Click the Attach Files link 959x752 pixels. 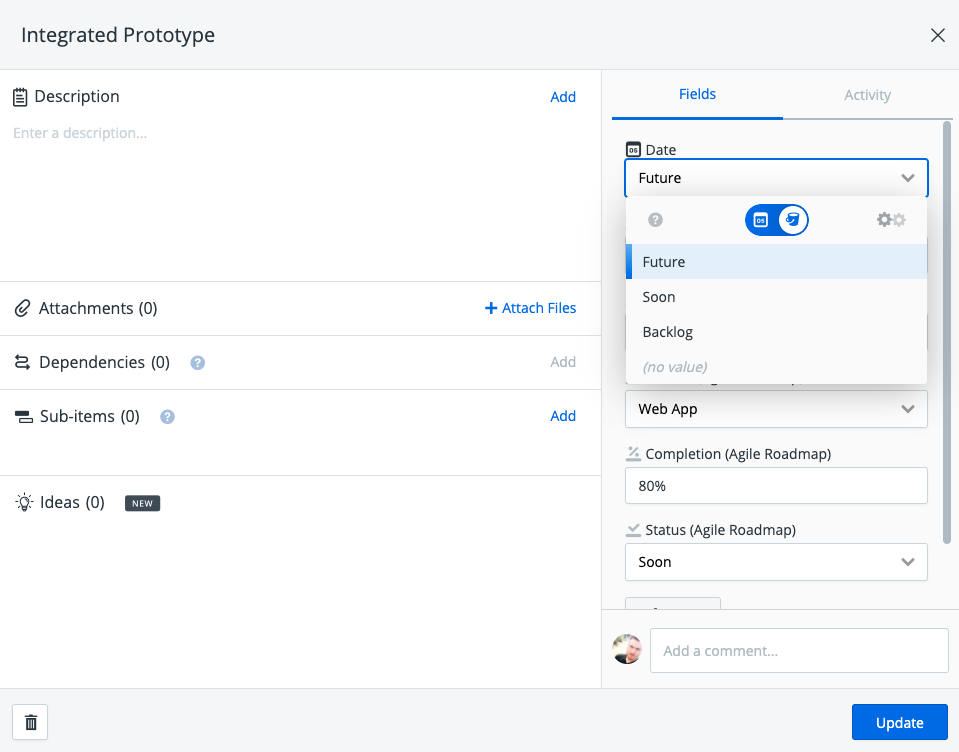click(x=530, y=308)
